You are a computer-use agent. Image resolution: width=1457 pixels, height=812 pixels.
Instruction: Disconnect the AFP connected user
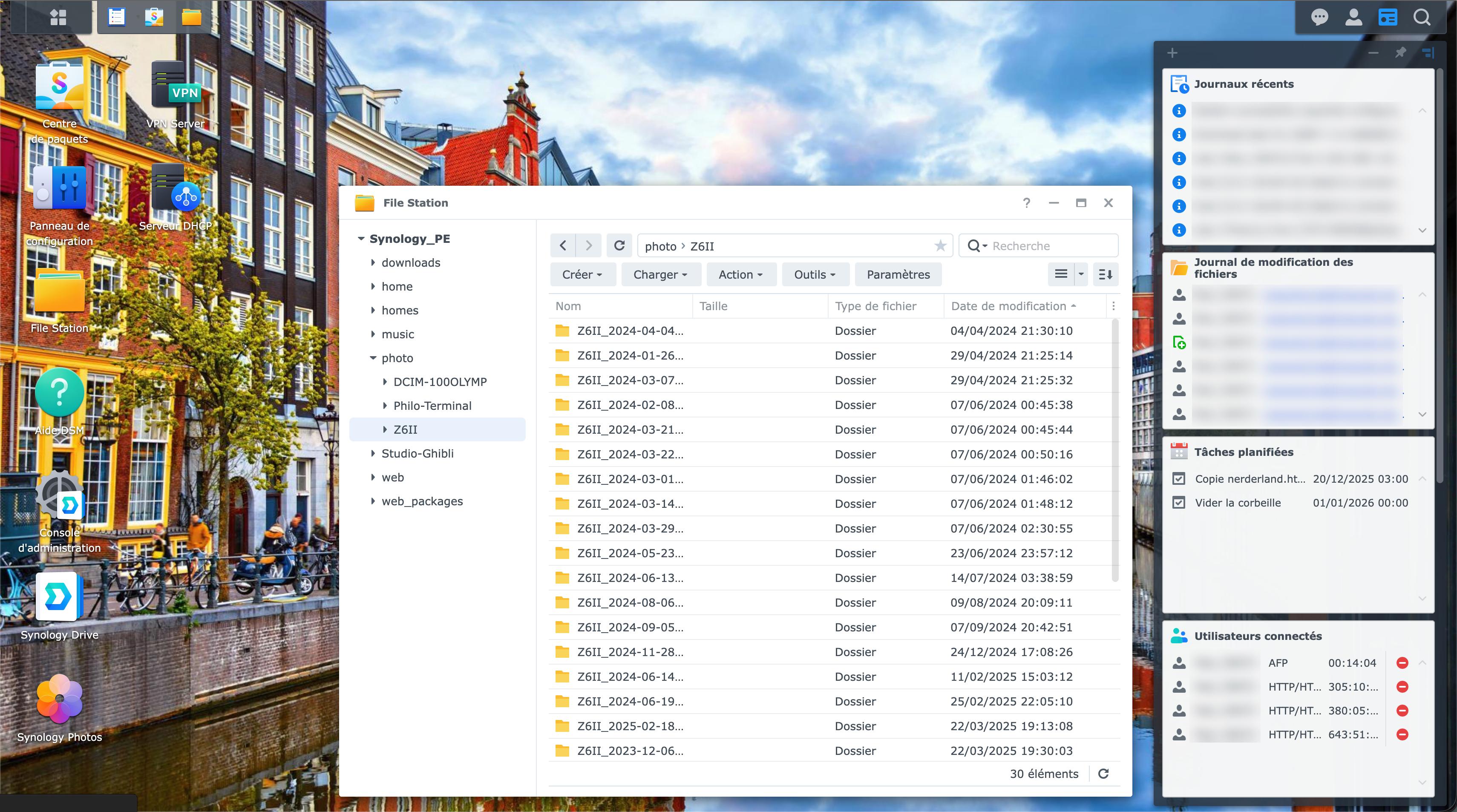pyautogui.click(x=1402, y=663)
